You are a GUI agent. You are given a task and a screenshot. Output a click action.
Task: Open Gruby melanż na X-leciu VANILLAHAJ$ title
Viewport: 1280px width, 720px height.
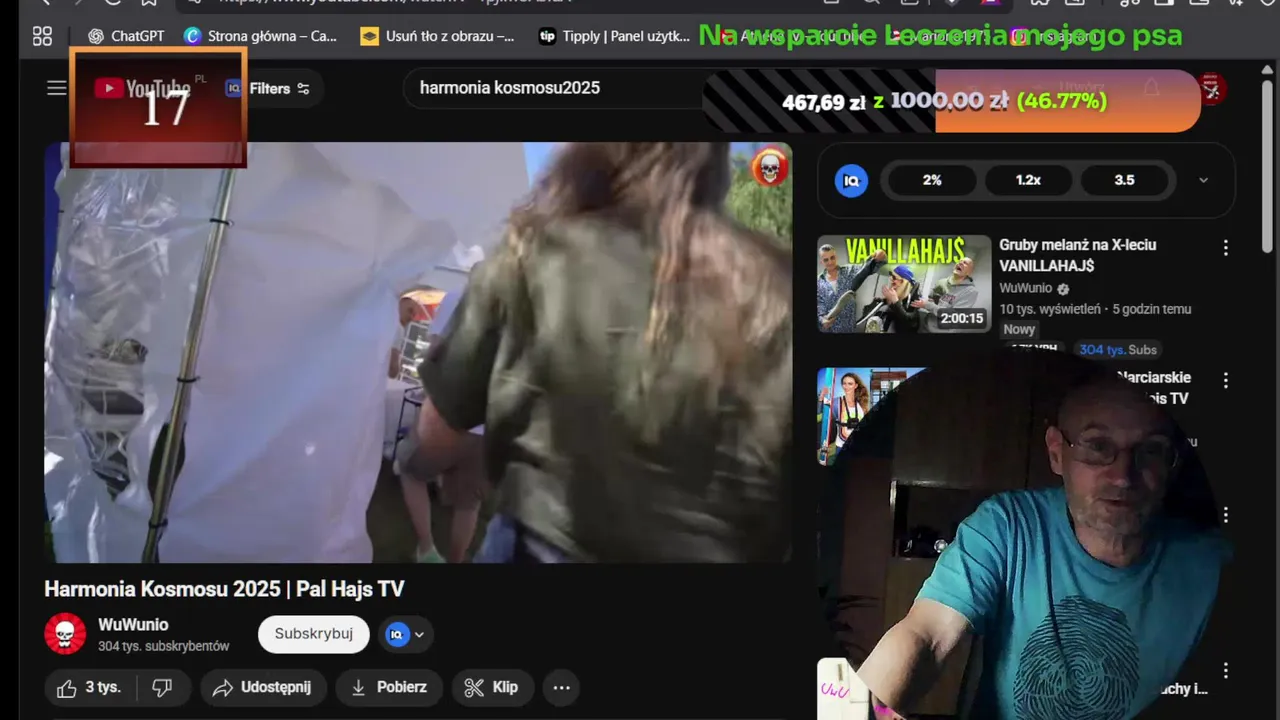coord(1077,255)
